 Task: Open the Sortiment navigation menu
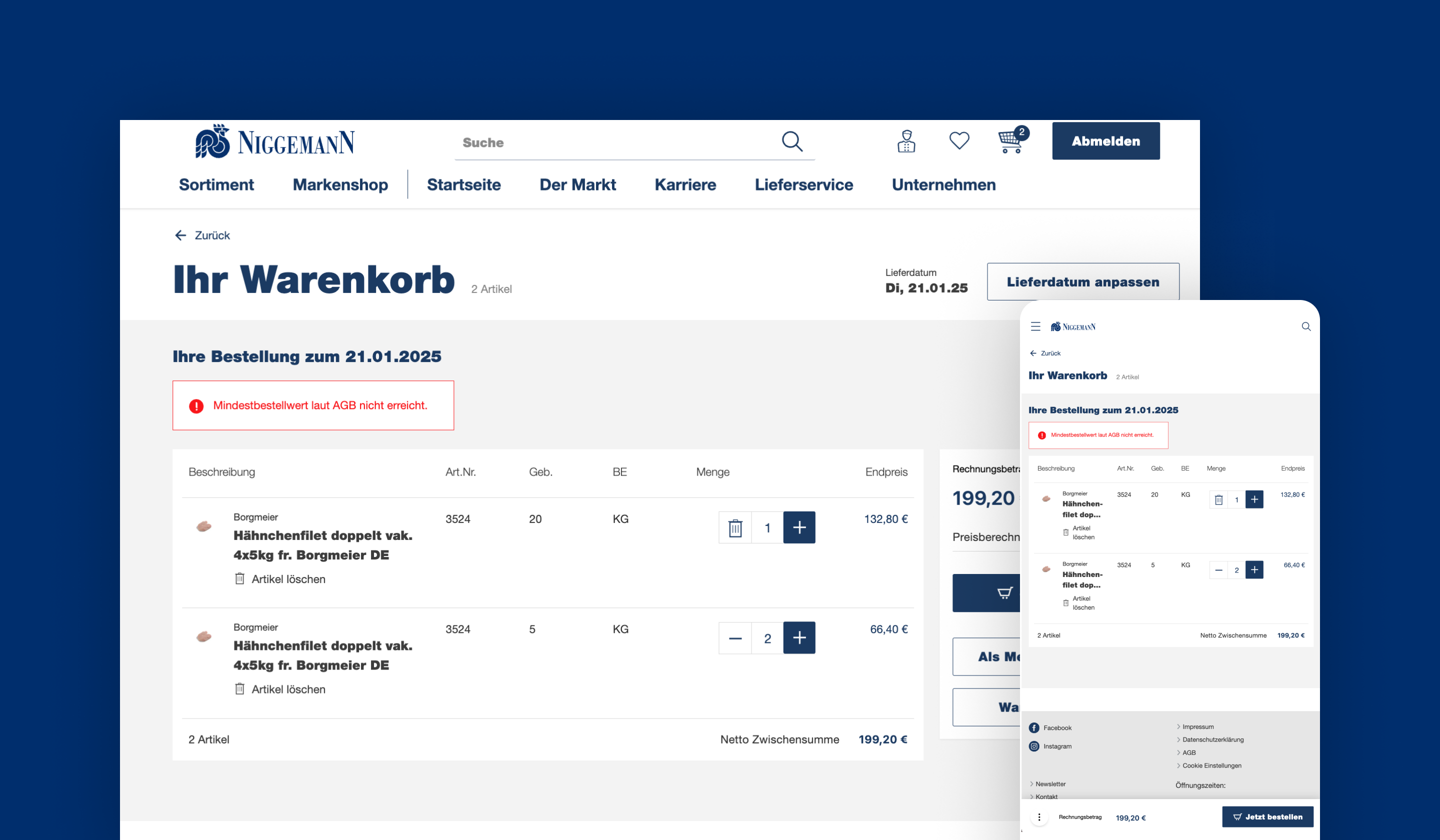[216, 184]
